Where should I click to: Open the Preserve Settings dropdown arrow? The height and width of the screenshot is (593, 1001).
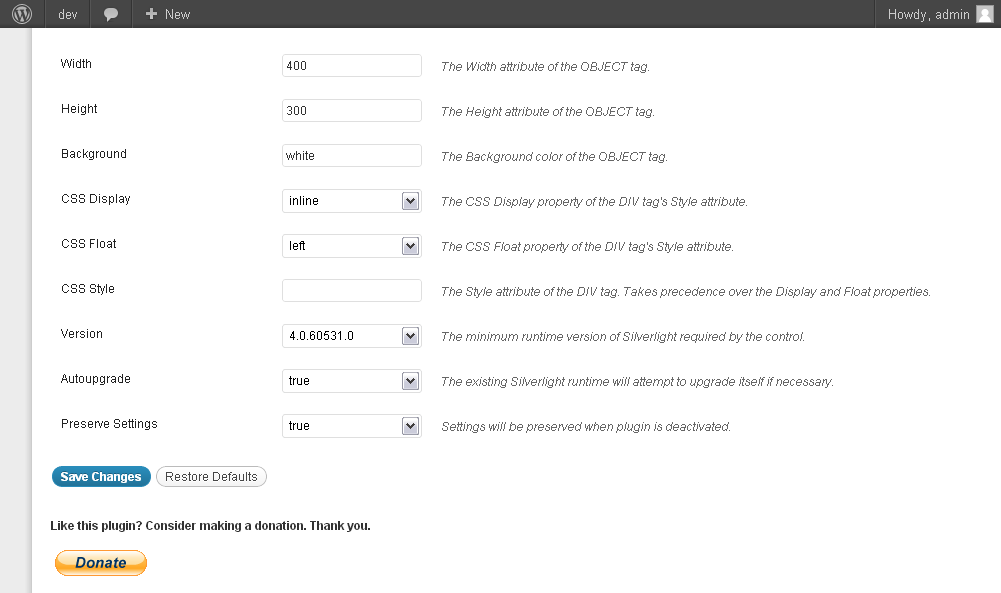[410, 426]
